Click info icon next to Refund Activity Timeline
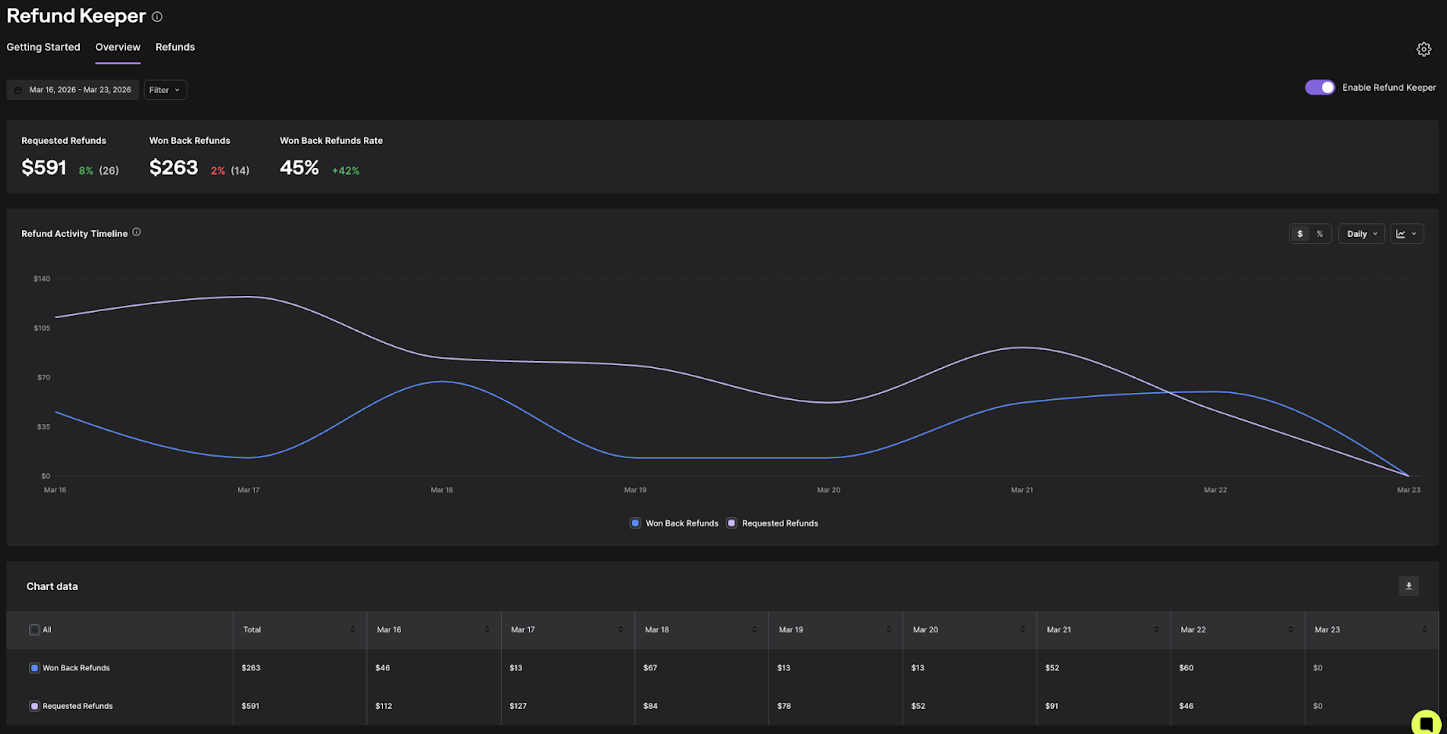 [137, 232]
